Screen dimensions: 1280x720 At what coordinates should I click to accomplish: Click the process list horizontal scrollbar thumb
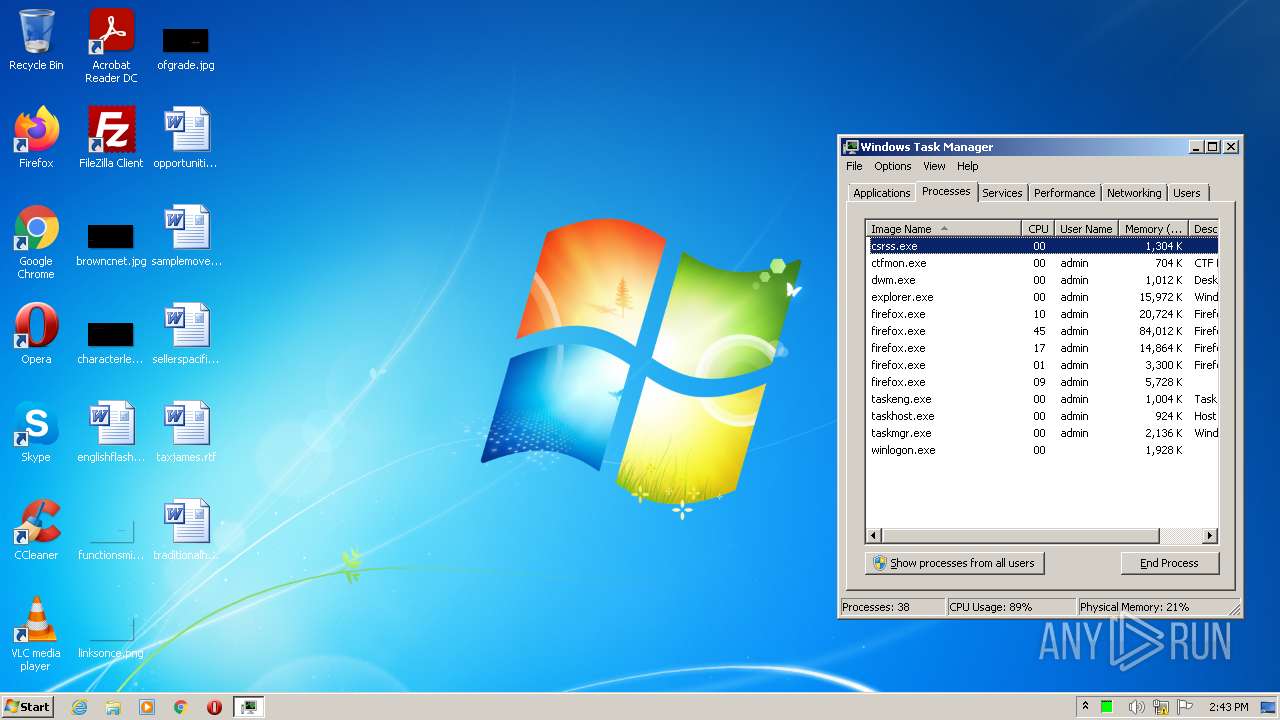tap(1020, 536)
